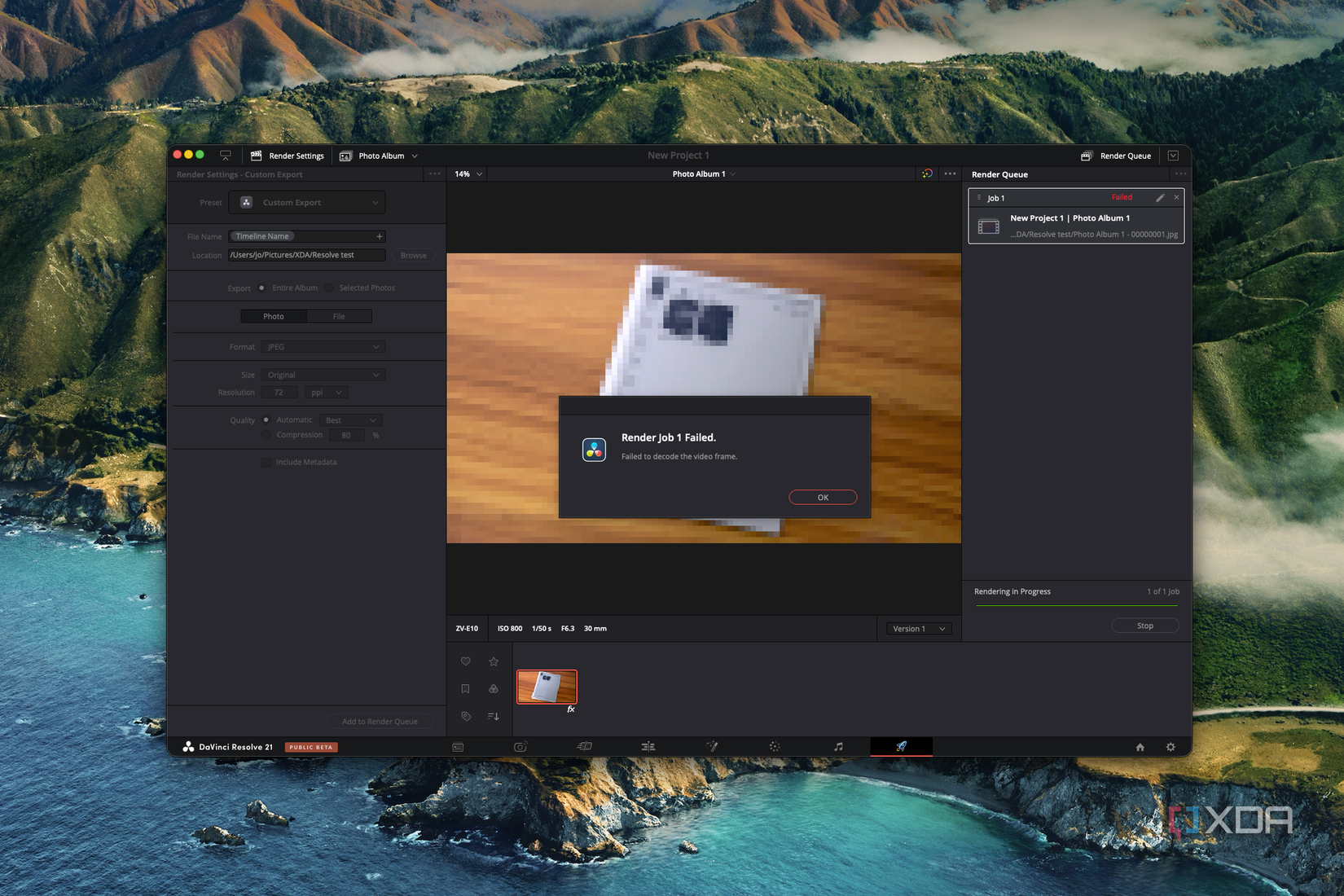Open the music page icon in bottom bar
This screenshot has width=1344, height=896.
(838, 746)
